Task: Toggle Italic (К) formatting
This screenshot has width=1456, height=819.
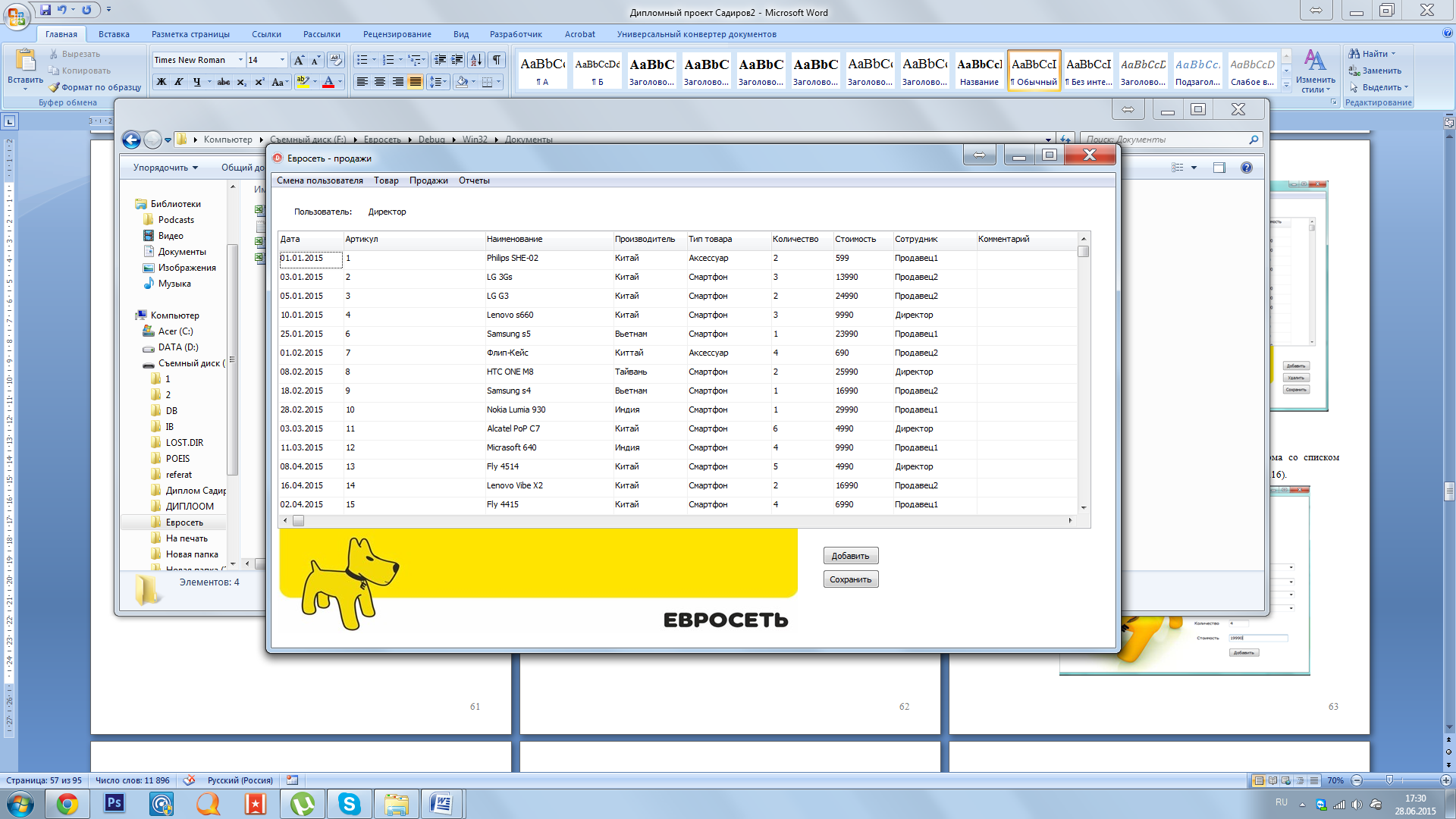Action: [x=179, y=82]
